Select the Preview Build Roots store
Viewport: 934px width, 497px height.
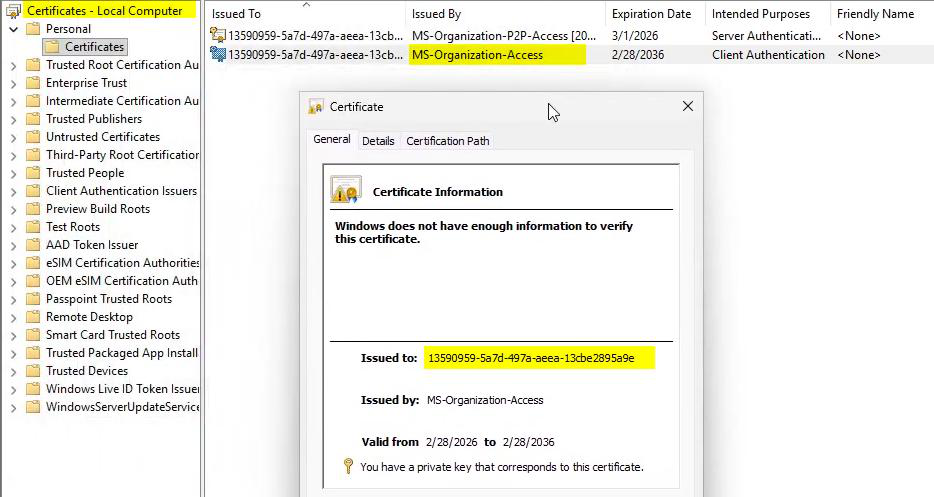[x=98, y=209]
